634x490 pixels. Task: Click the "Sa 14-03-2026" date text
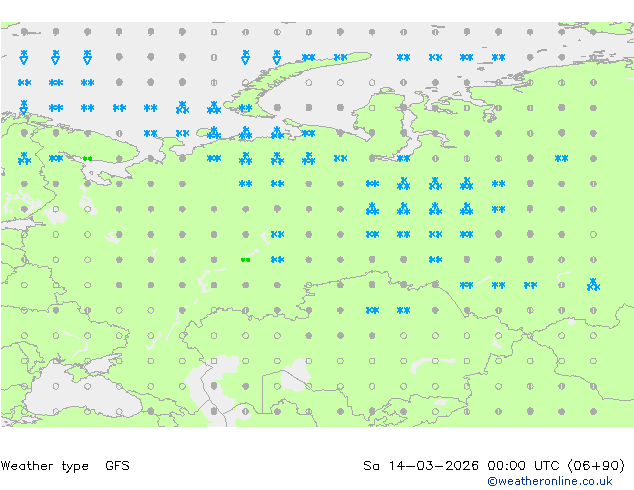(x=421, y=466)
